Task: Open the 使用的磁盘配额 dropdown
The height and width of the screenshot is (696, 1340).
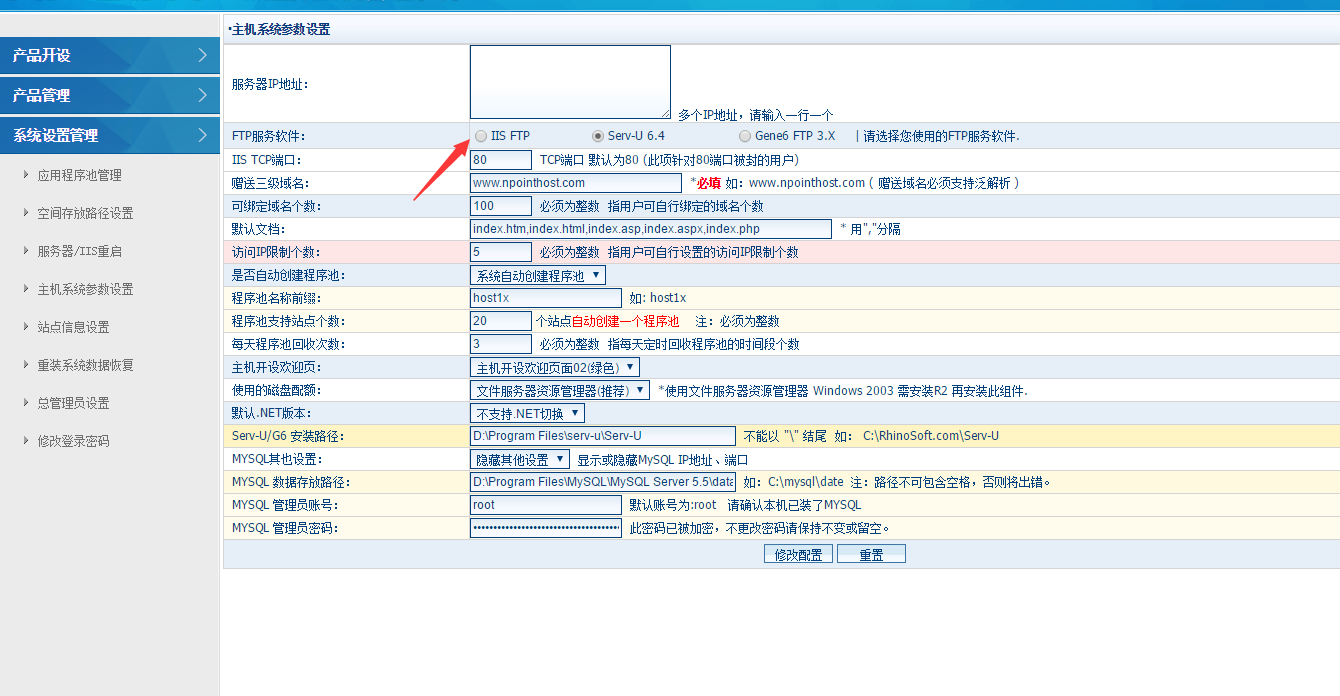Action: pyautogui.click(x=560, y=390)
